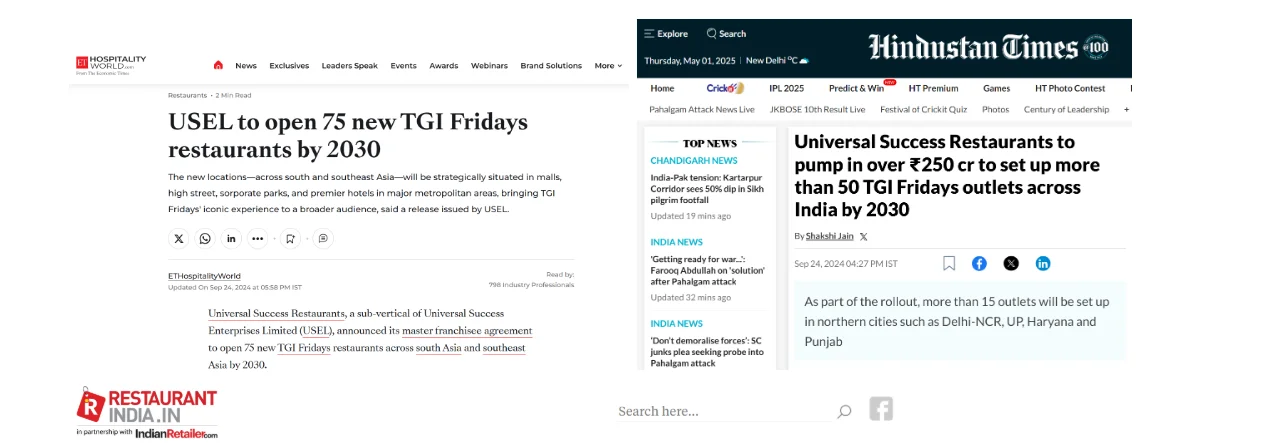Expand the More dropdown in HospitalityWorld nav
Image resolution: width=1271 pixels, height=443 pixels.
click(608, 65)
